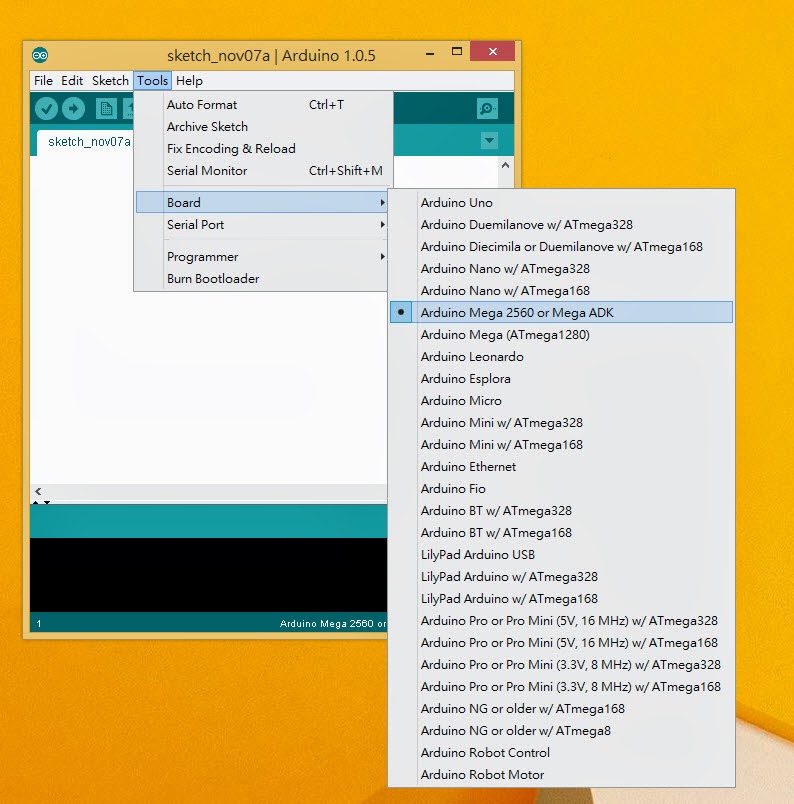The image size is (794, 804).
Task: Open the Help menu
Action: click(x=189, y=81)
